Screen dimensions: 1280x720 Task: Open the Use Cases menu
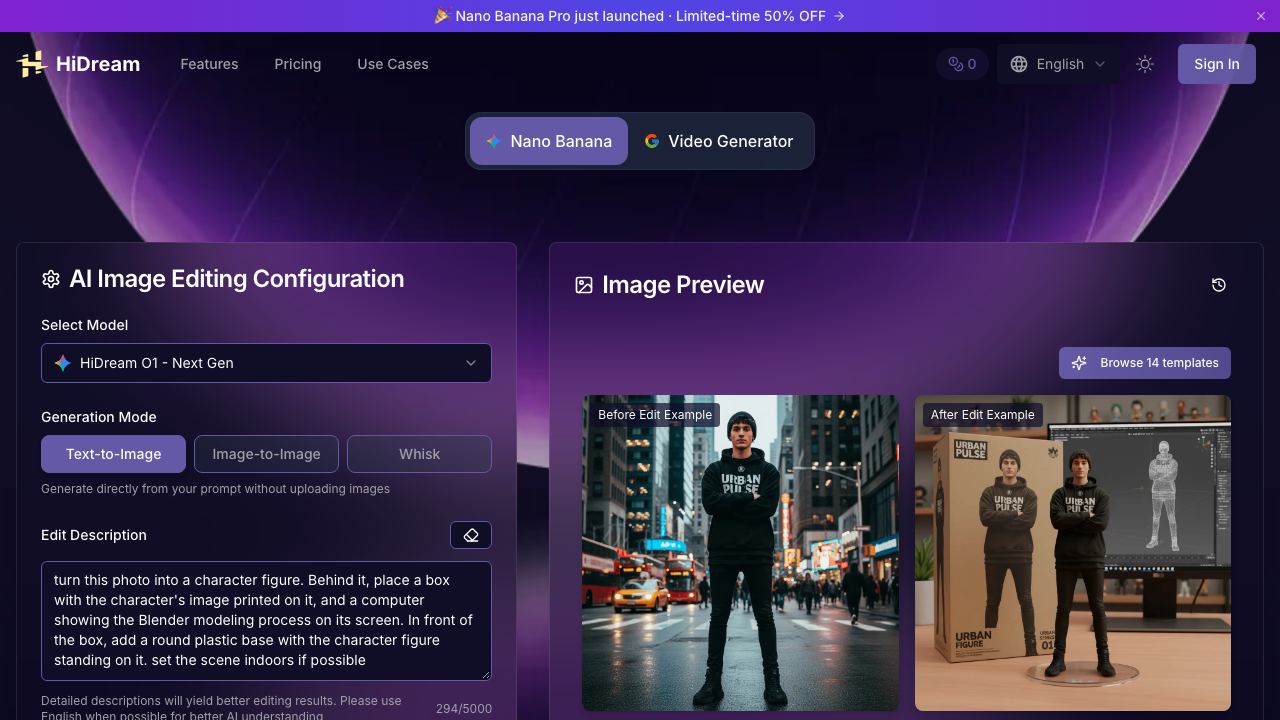click(x=393, y=64)
